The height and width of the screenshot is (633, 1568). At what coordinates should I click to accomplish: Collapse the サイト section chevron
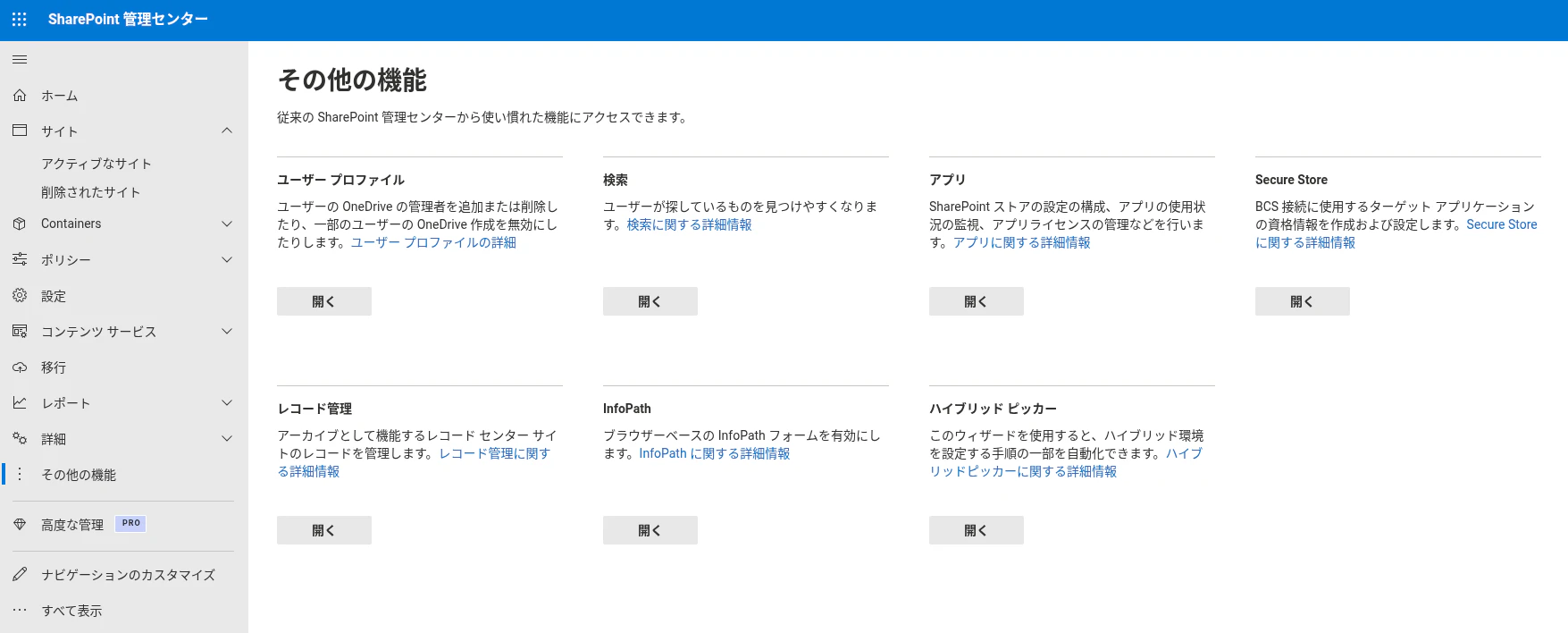227,131
